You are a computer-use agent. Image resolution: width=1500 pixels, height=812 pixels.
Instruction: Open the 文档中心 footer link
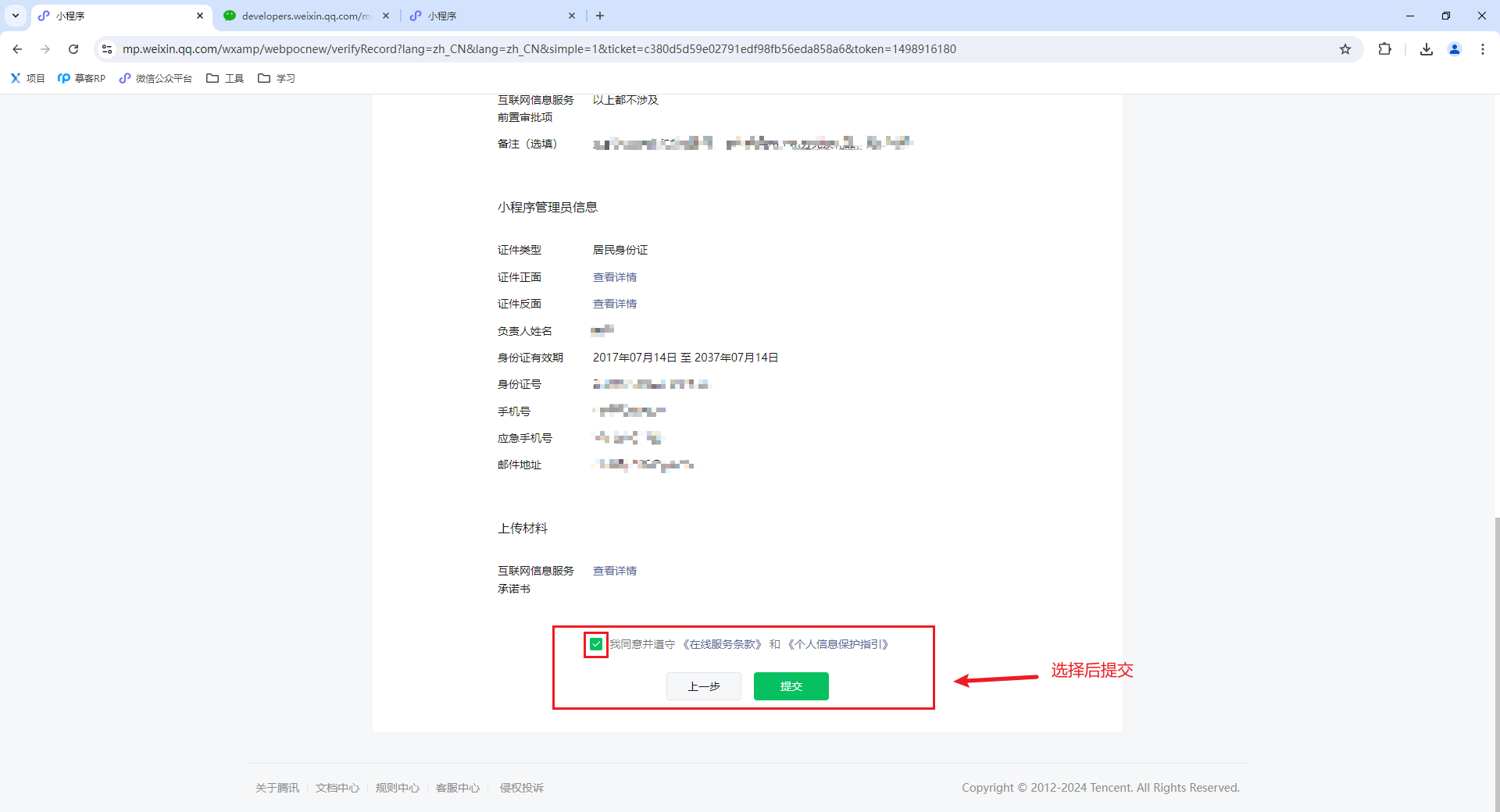tap(337, 788)
